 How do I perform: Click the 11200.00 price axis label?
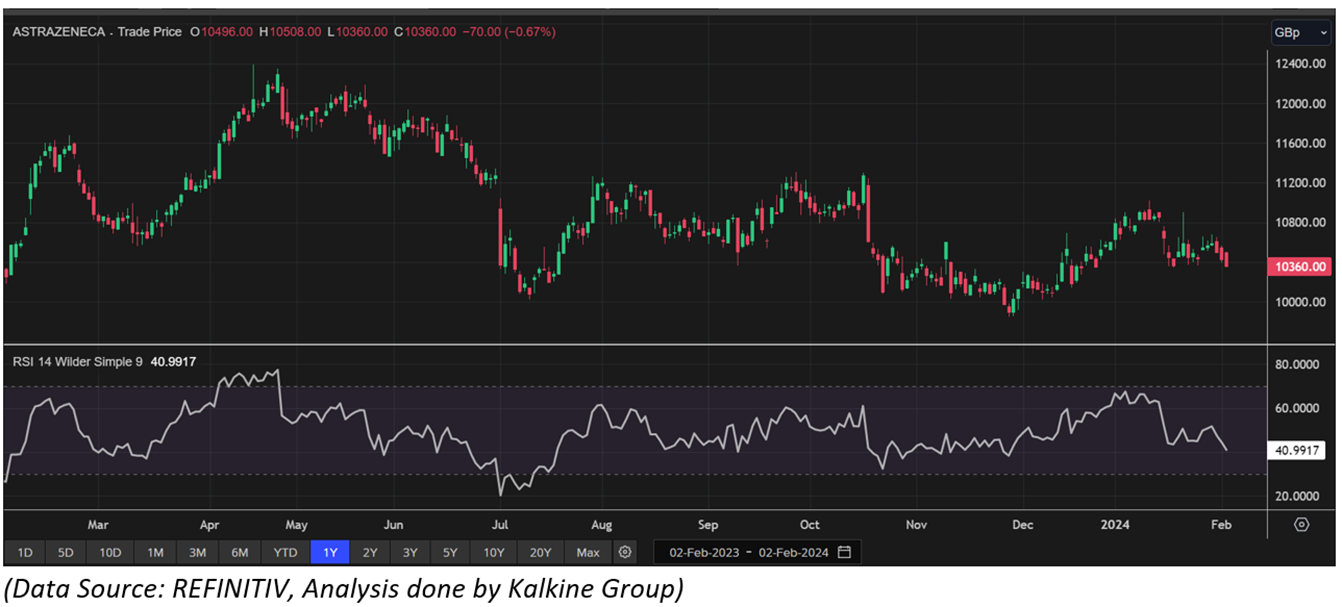pos(1300,183)
